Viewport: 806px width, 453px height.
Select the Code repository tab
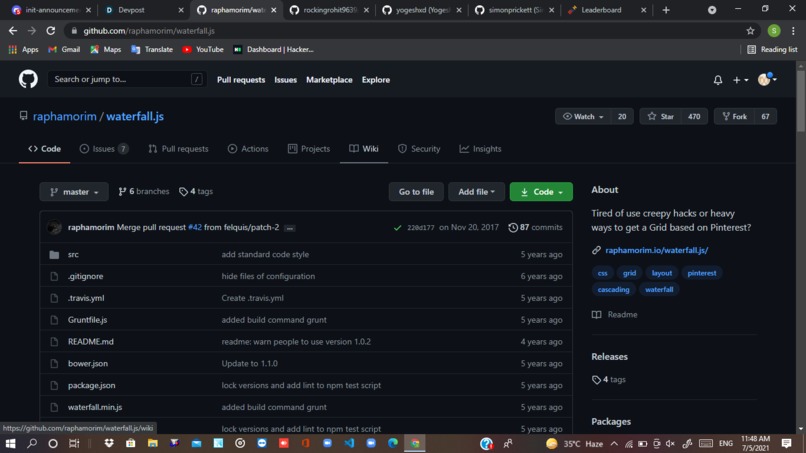[45, 149]
